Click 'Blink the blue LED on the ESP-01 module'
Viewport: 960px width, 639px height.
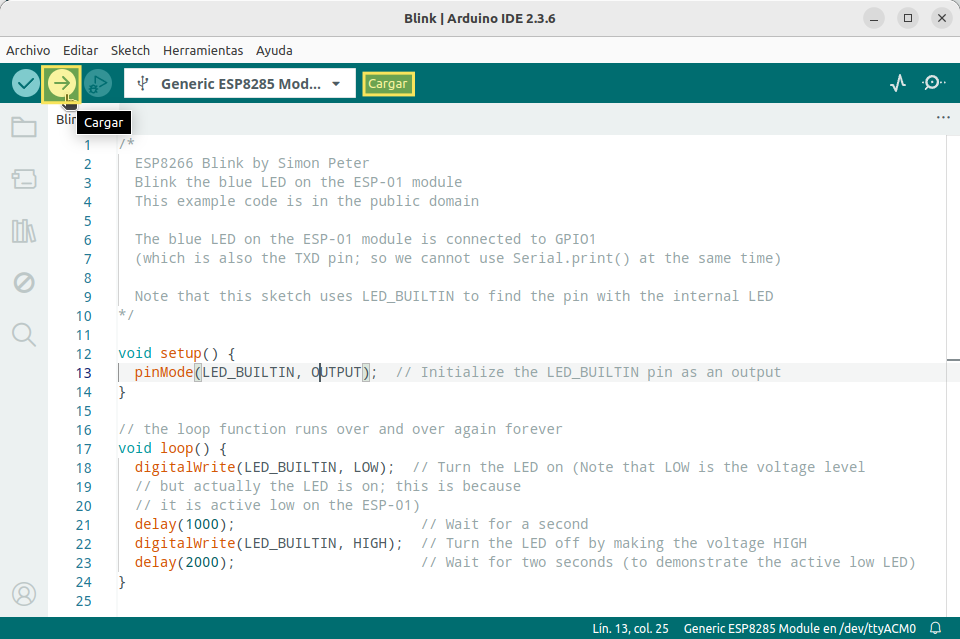point(298,182)
